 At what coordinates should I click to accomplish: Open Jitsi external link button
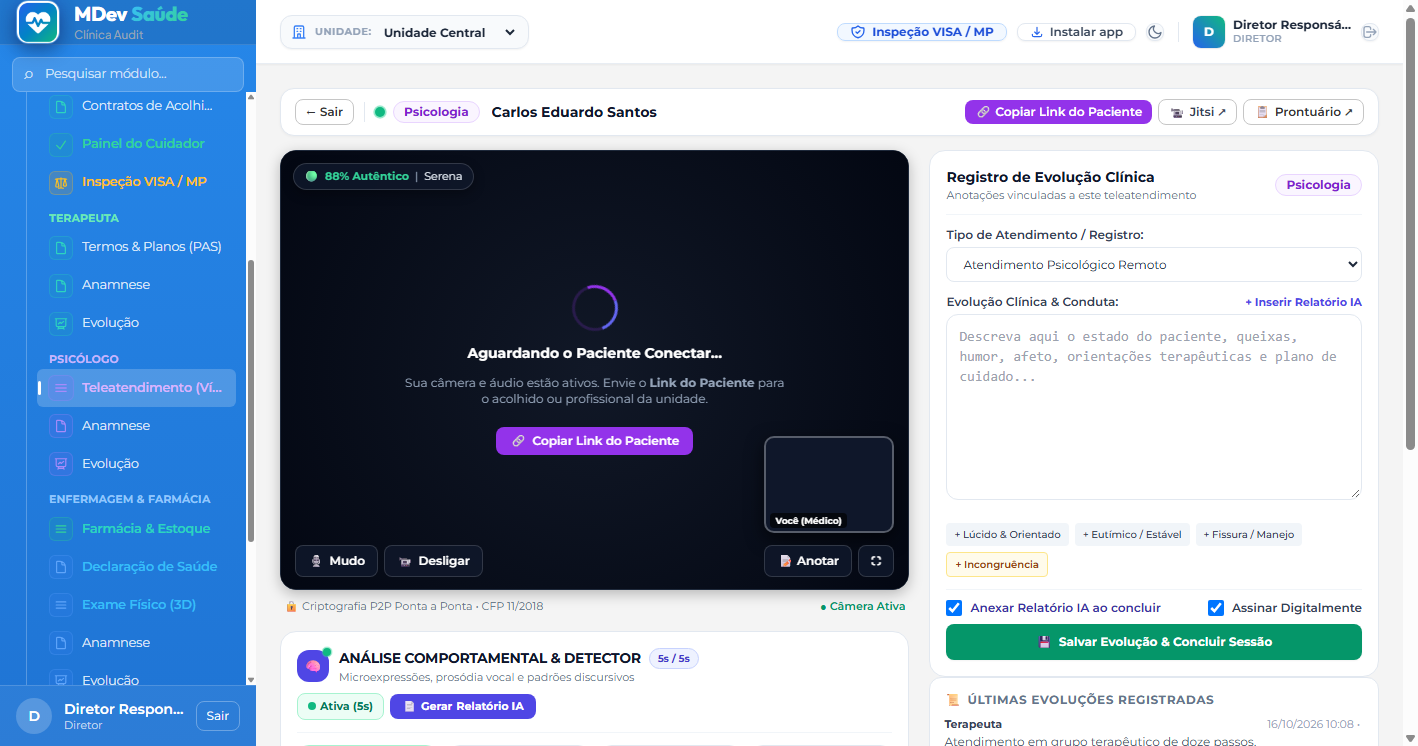pos(1197,112)
